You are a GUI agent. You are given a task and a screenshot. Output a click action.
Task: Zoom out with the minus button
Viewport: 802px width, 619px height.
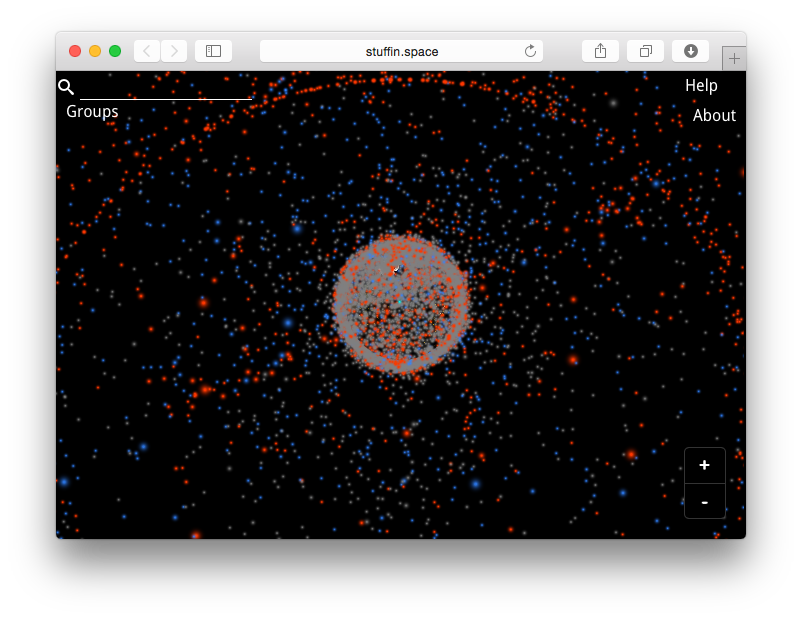[x=705, y=501]
